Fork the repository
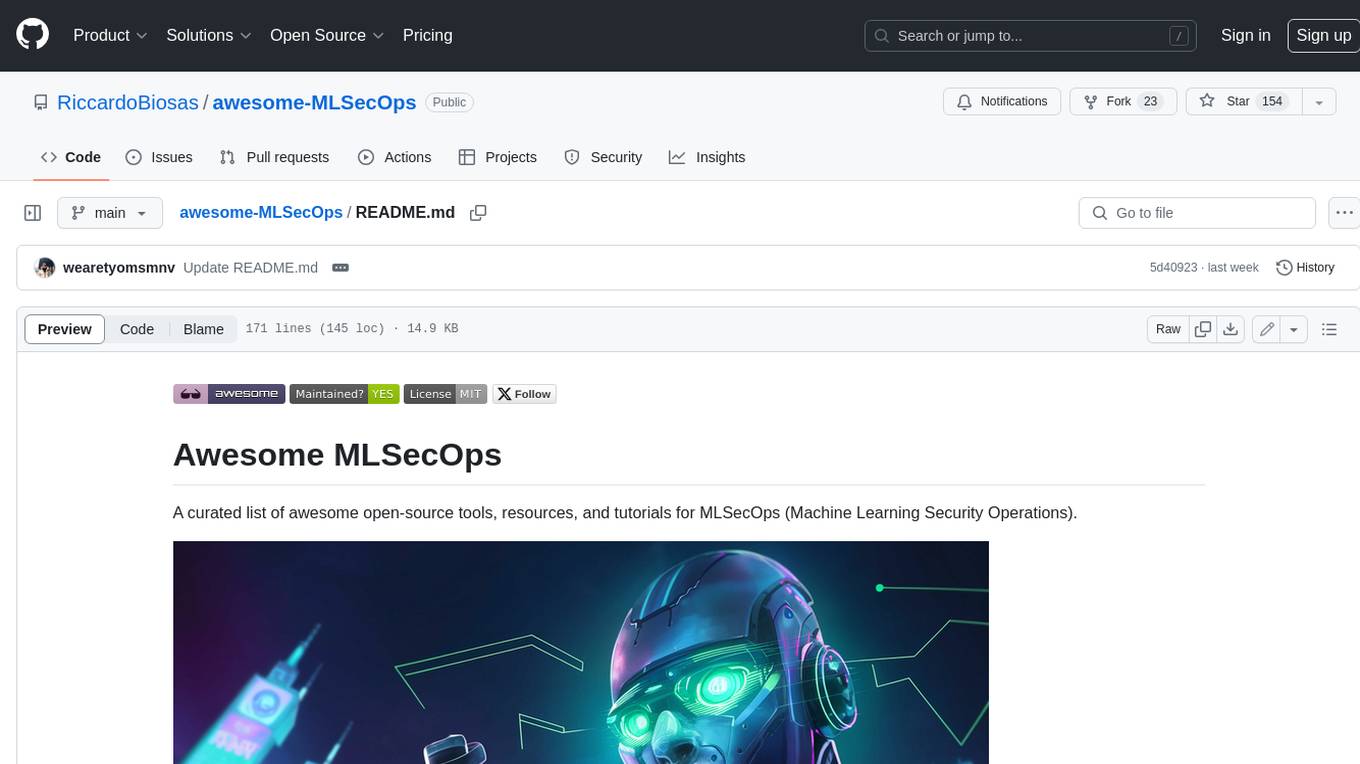 (1123, 102)
